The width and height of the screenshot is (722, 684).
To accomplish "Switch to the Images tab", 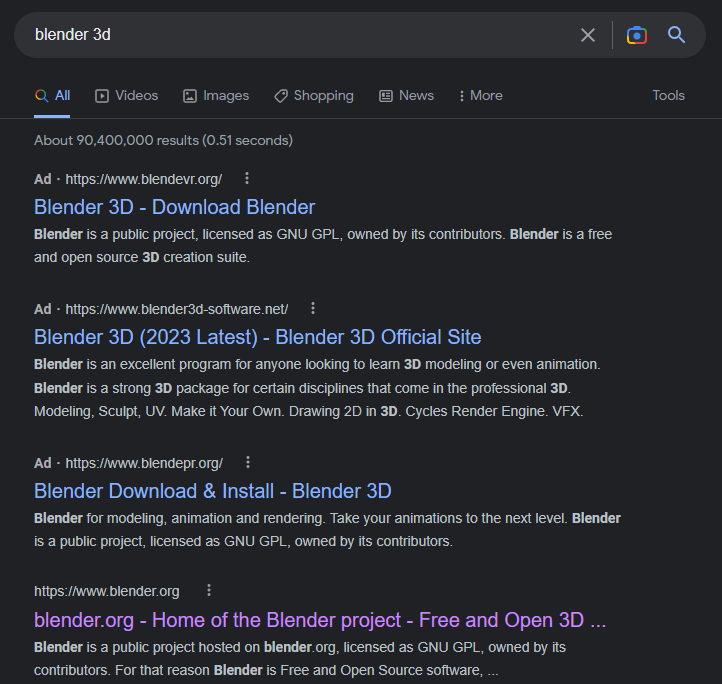I will coord(216,96).
